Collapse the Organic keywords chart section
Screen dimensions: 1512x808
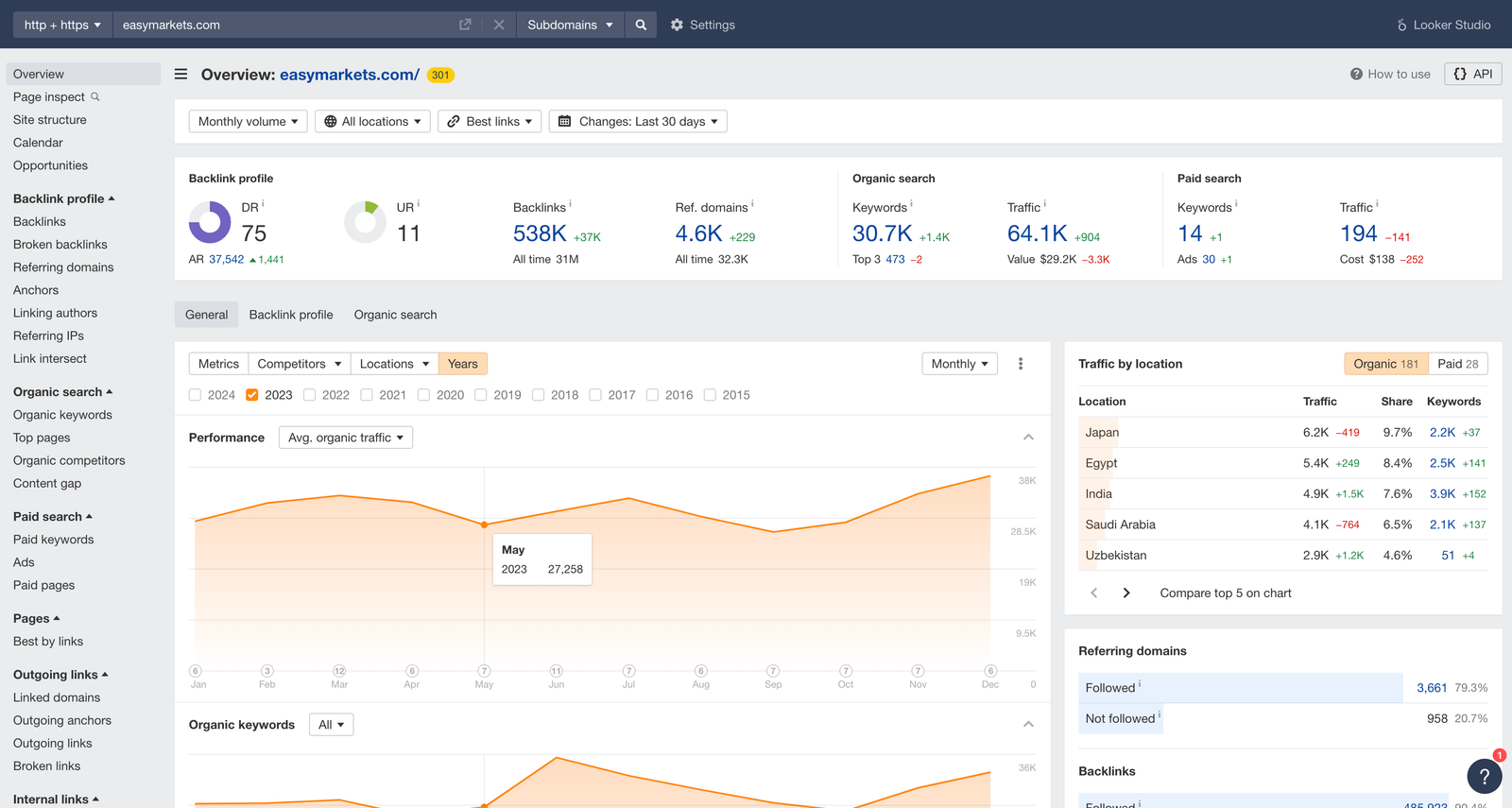1028,725
